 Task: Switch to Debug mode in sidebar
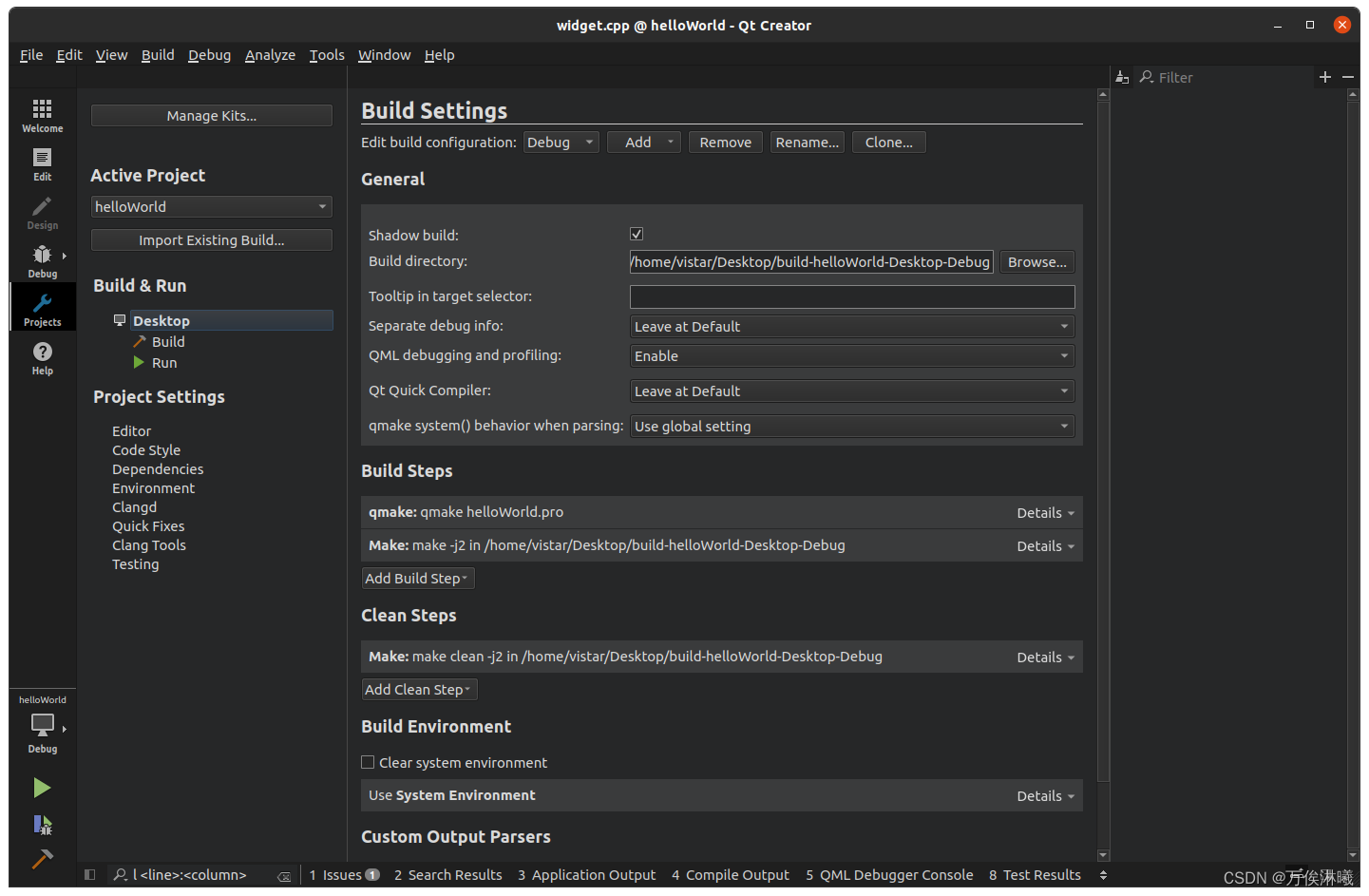point(43,260)
